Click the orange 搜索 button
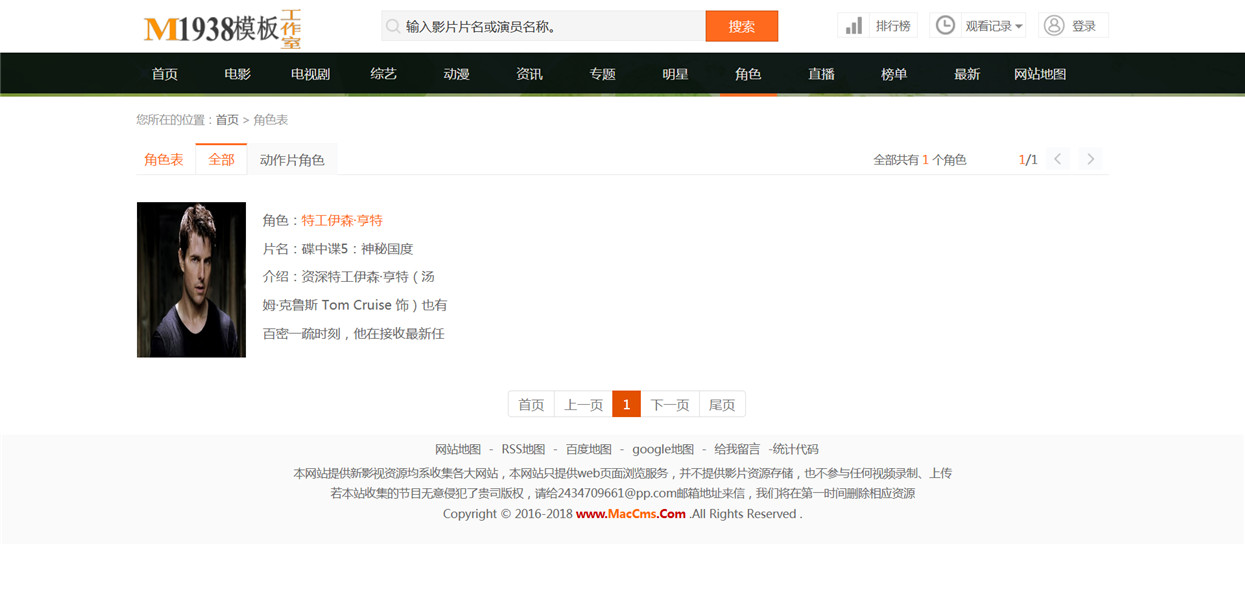 coord(742,27)
